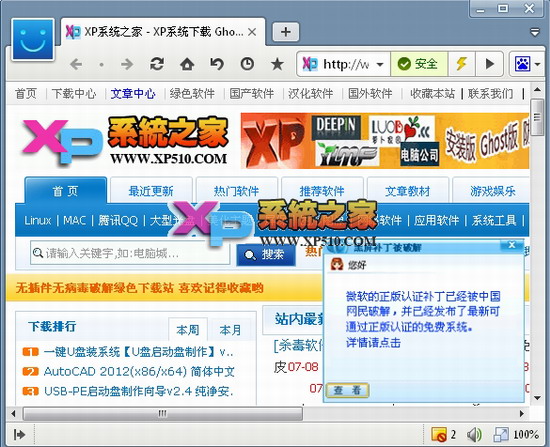Open dropdown next to Baidu paw icon

click(x=537, y=65)
